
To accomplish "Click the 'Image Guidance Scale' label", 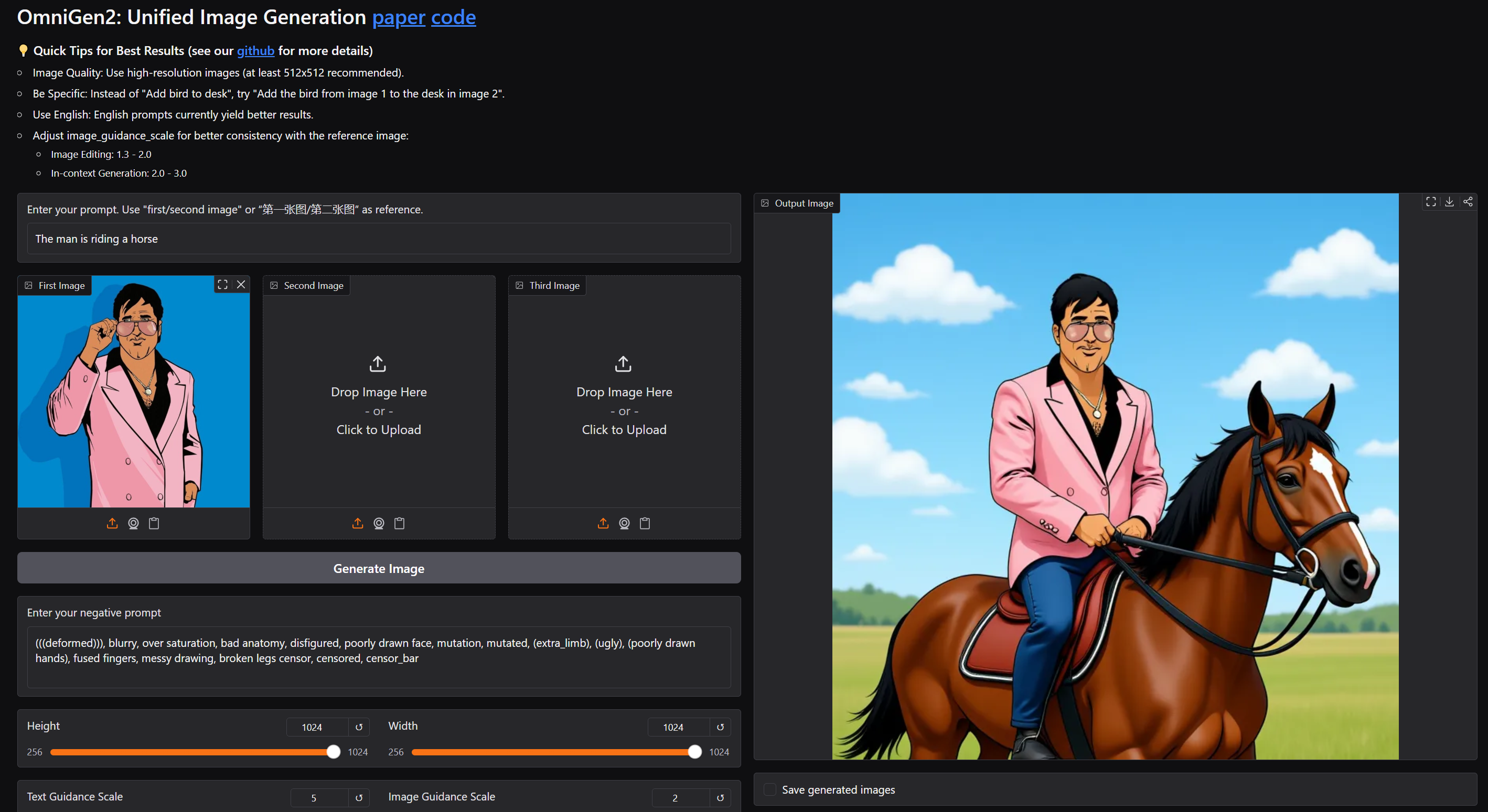I will pos(442,796).
